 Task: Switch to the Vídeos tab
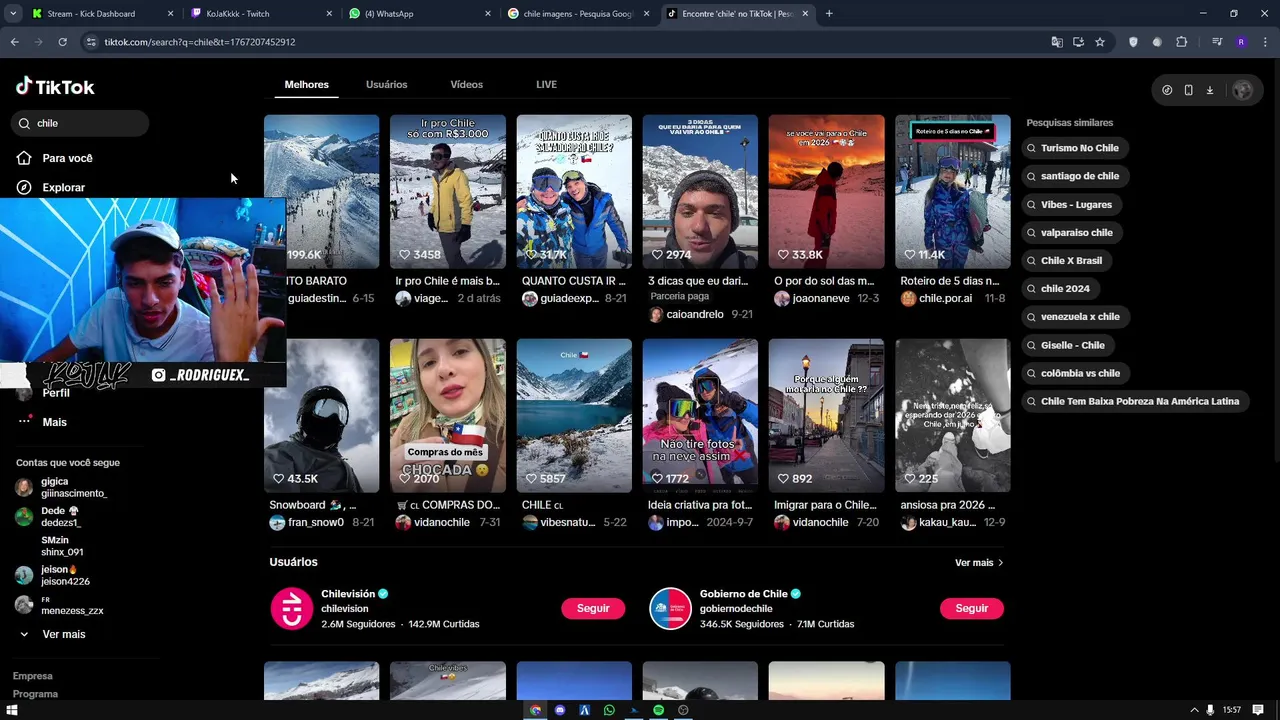(466, 85)
